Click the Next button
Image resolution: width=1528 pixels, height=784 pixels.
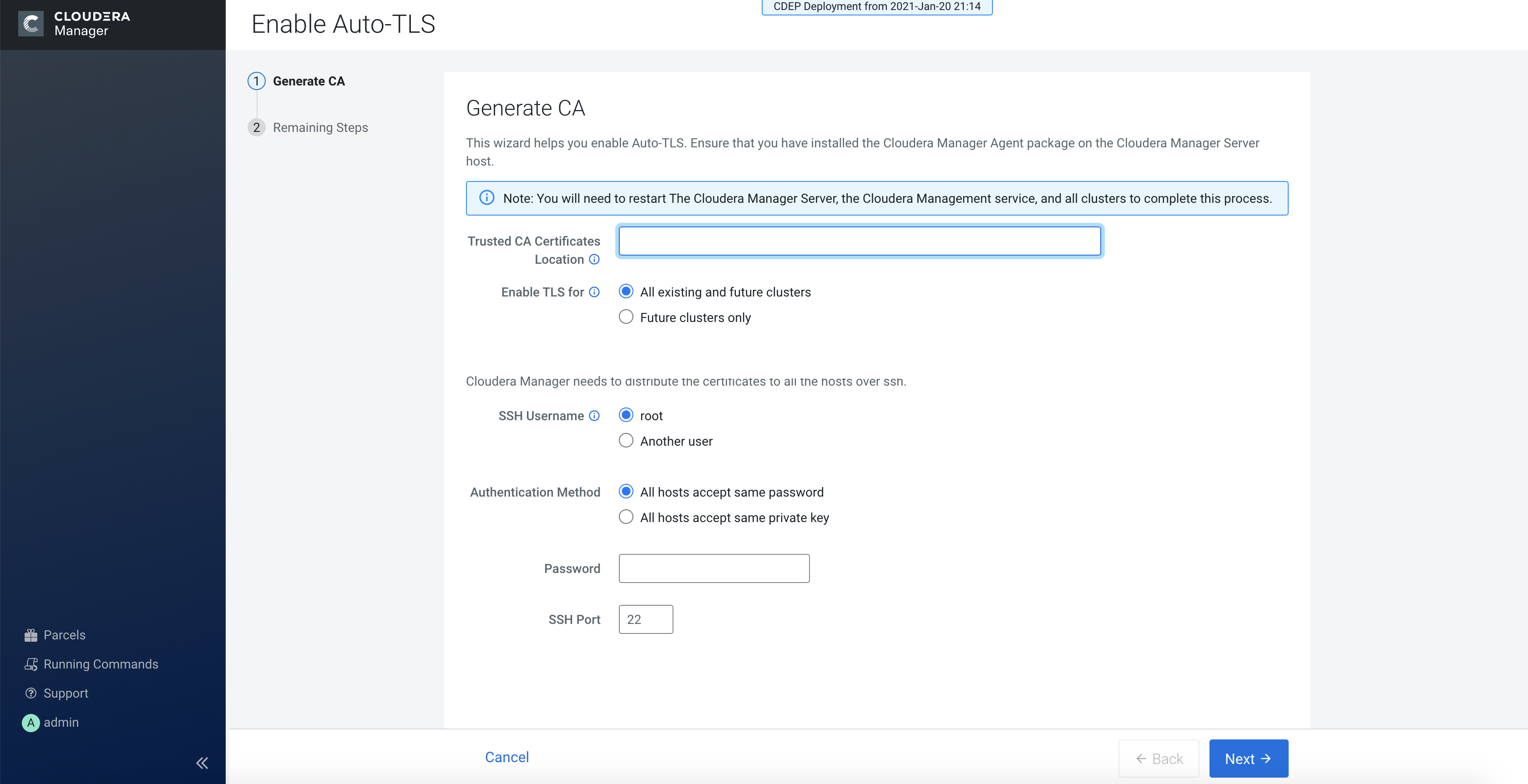pyautogui.click(x=1248, y=759)
